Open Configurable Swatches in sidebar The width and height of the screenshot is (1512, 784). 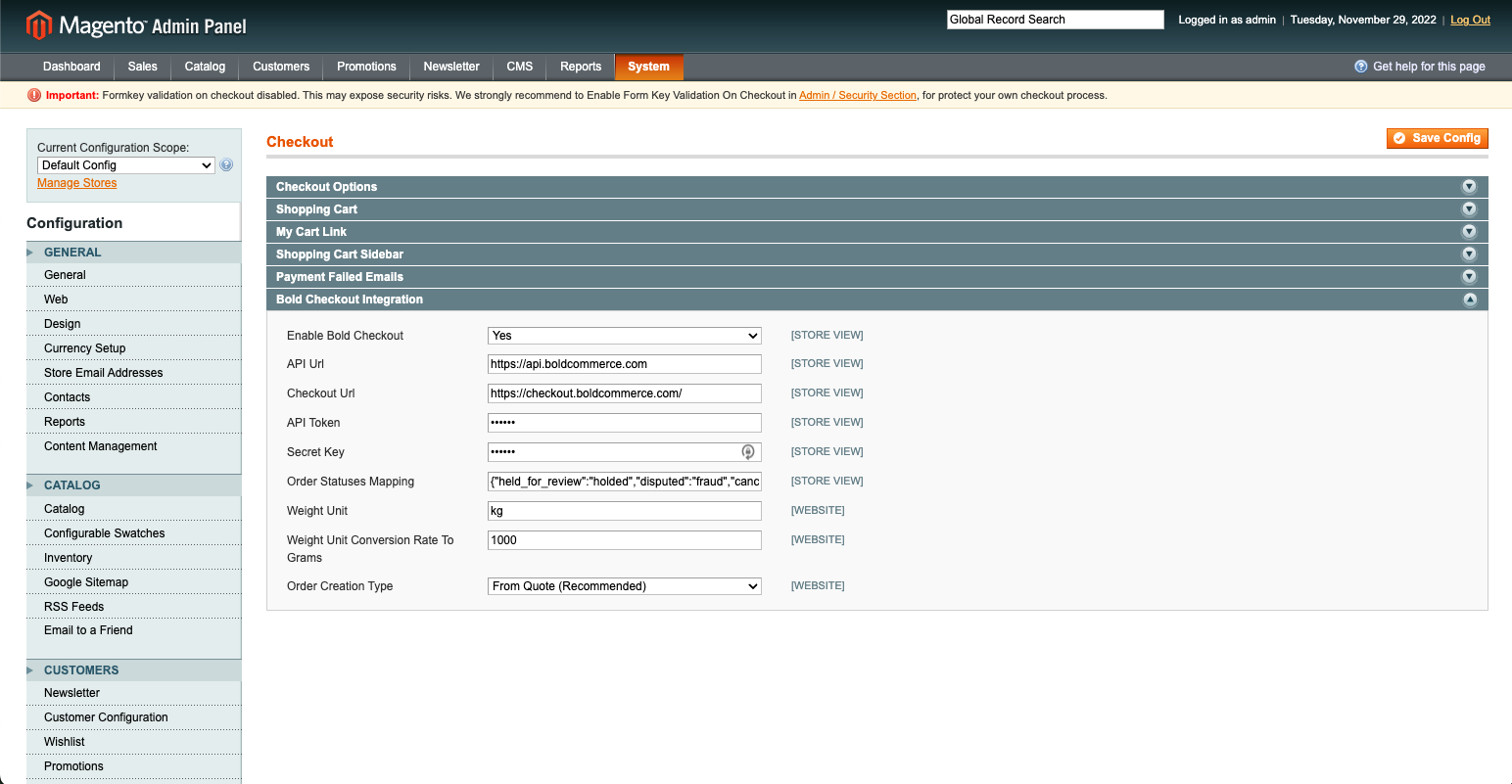[x=133, y=533]
